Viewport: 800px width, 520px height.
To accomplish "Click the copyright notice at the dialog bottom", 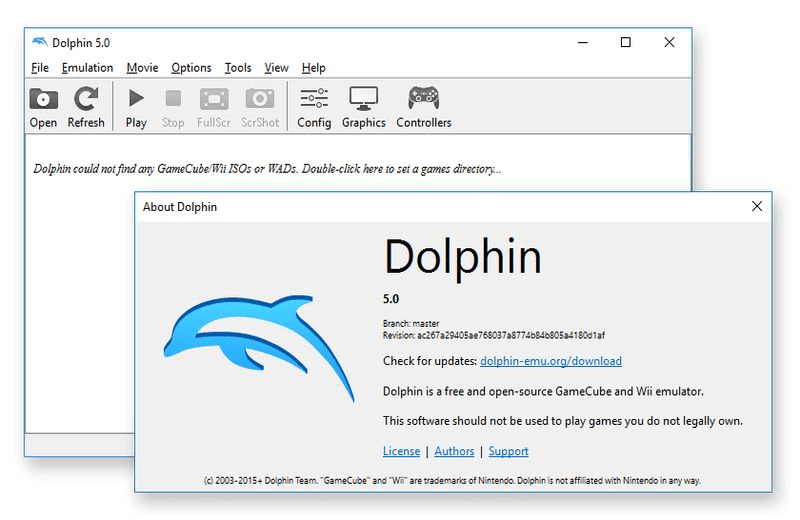I will click(x=452, y=480).
